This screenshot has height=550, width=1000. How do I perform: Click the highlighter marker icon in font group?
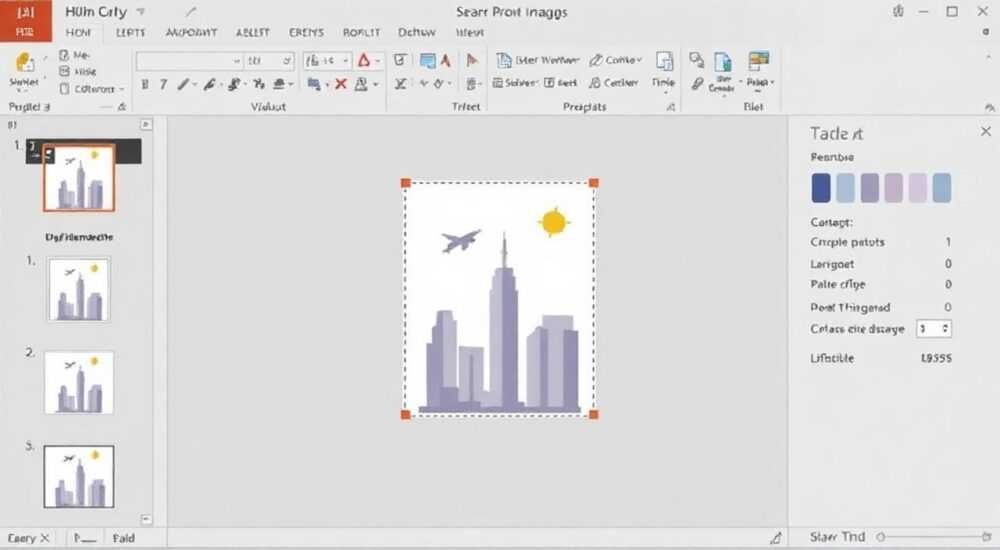[210, 84]
